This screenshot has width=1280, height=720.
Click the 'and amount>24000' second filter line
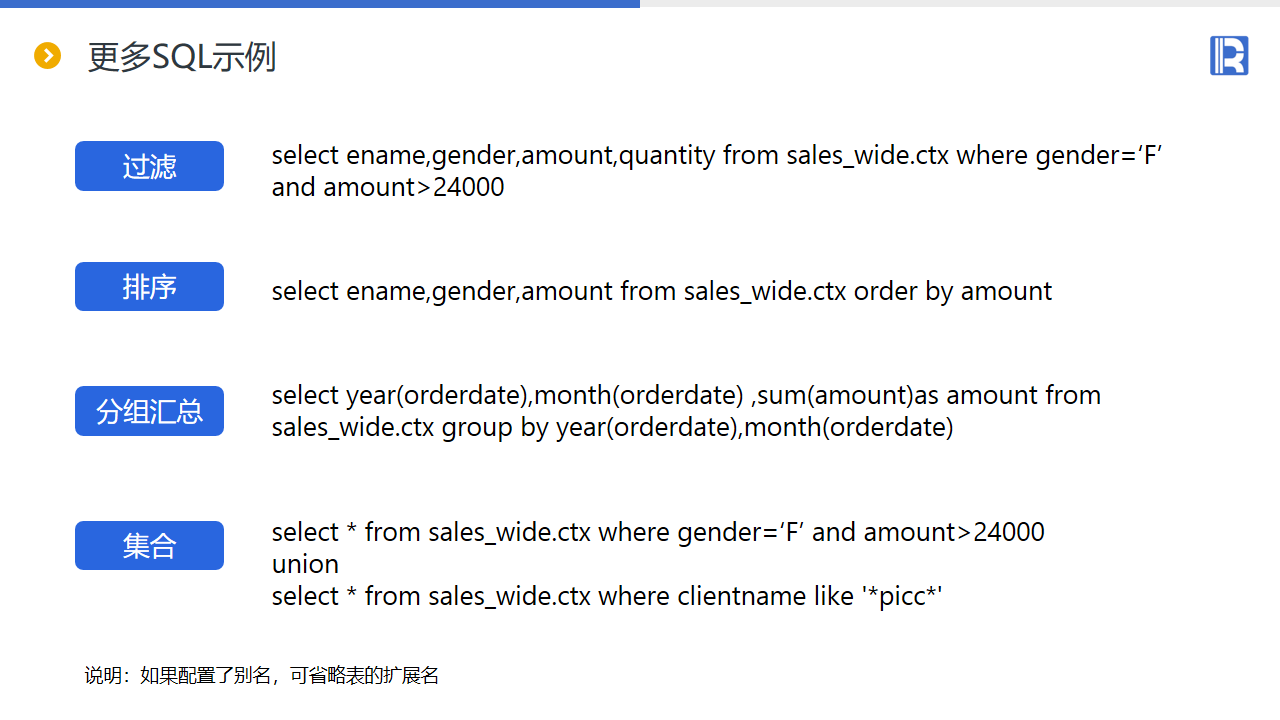(x=388, y=188)
